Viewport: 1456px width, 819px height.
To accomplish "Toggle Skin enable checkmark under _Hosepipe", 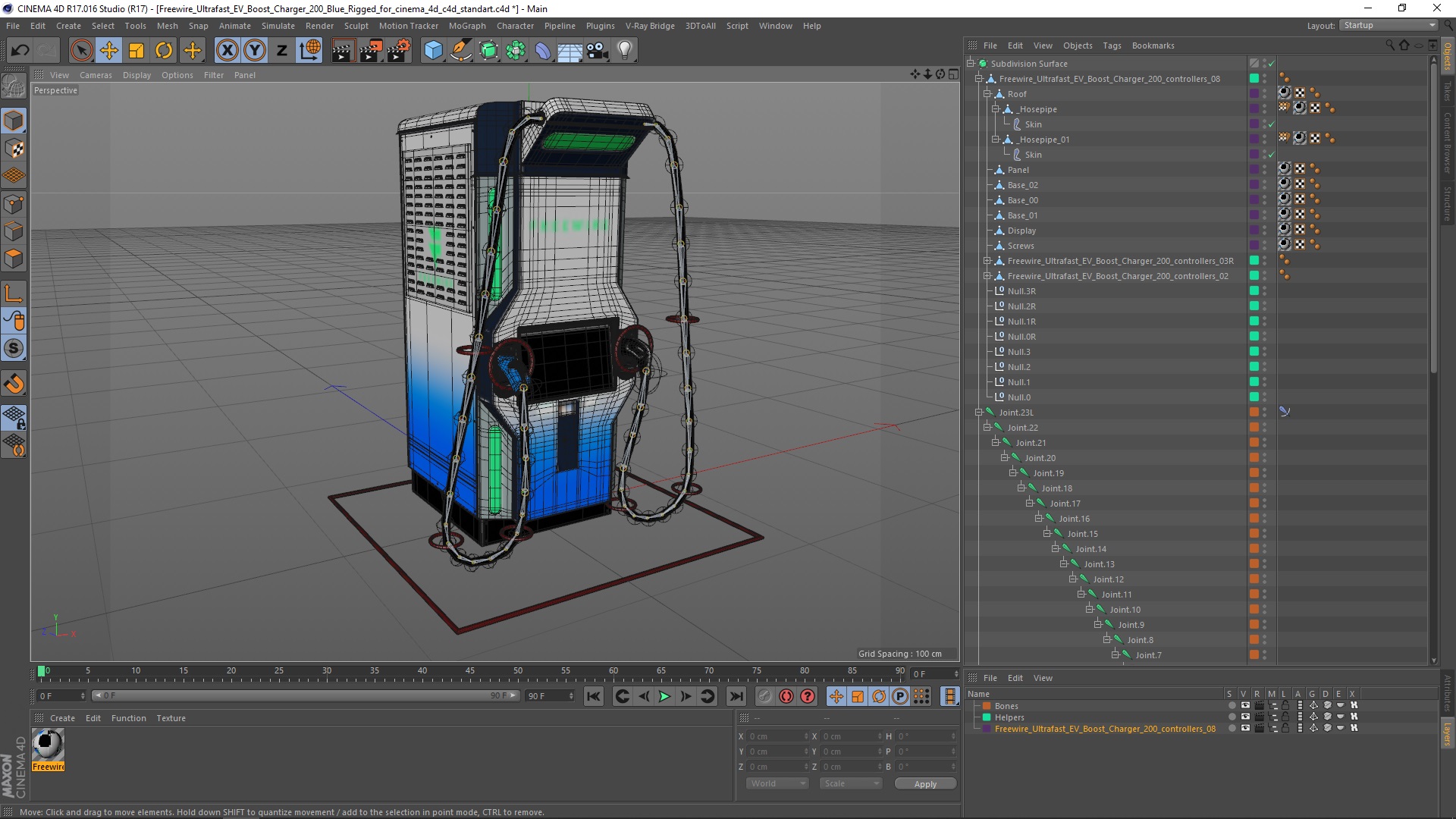I will [1272, 124].
